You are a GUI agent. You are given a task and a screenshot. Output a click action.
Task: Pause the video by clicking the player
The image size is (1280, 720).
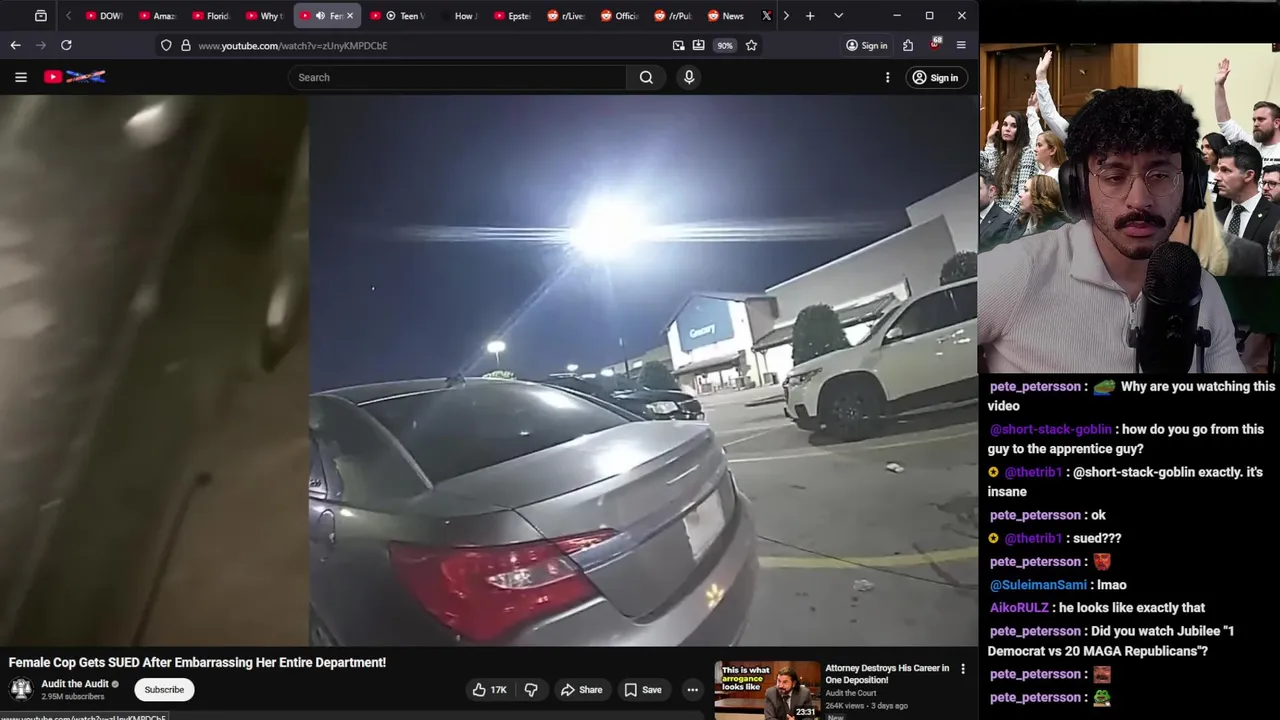pos(489,370)
